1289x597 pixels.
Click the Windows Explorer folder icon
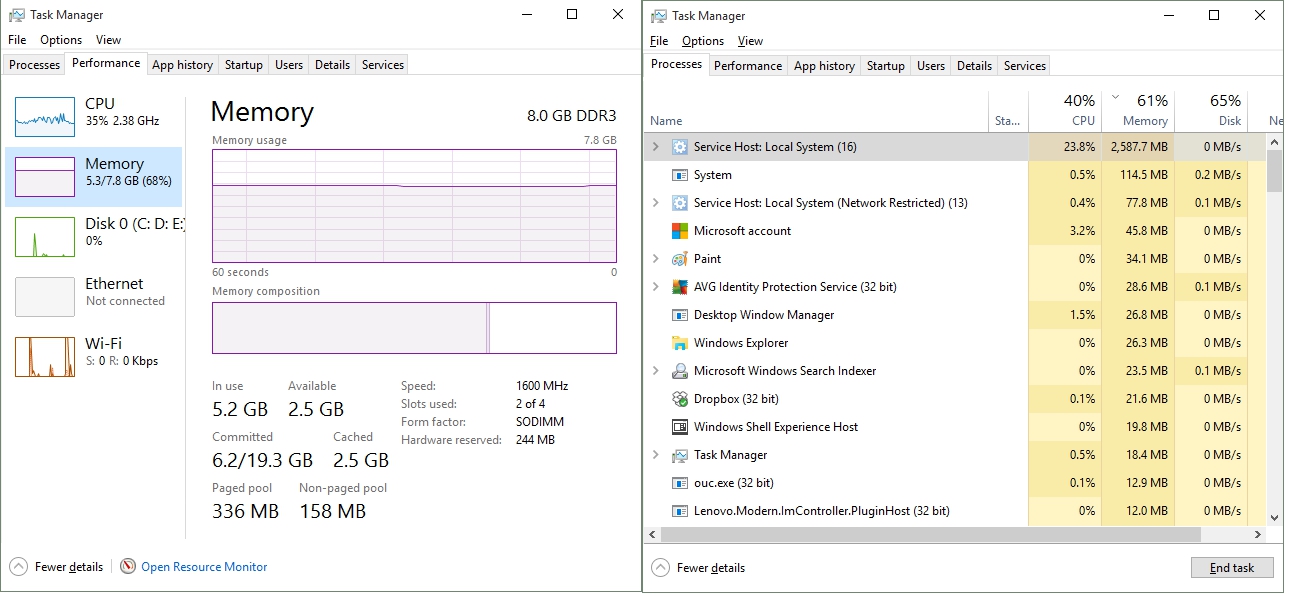(x=679, y=343)
